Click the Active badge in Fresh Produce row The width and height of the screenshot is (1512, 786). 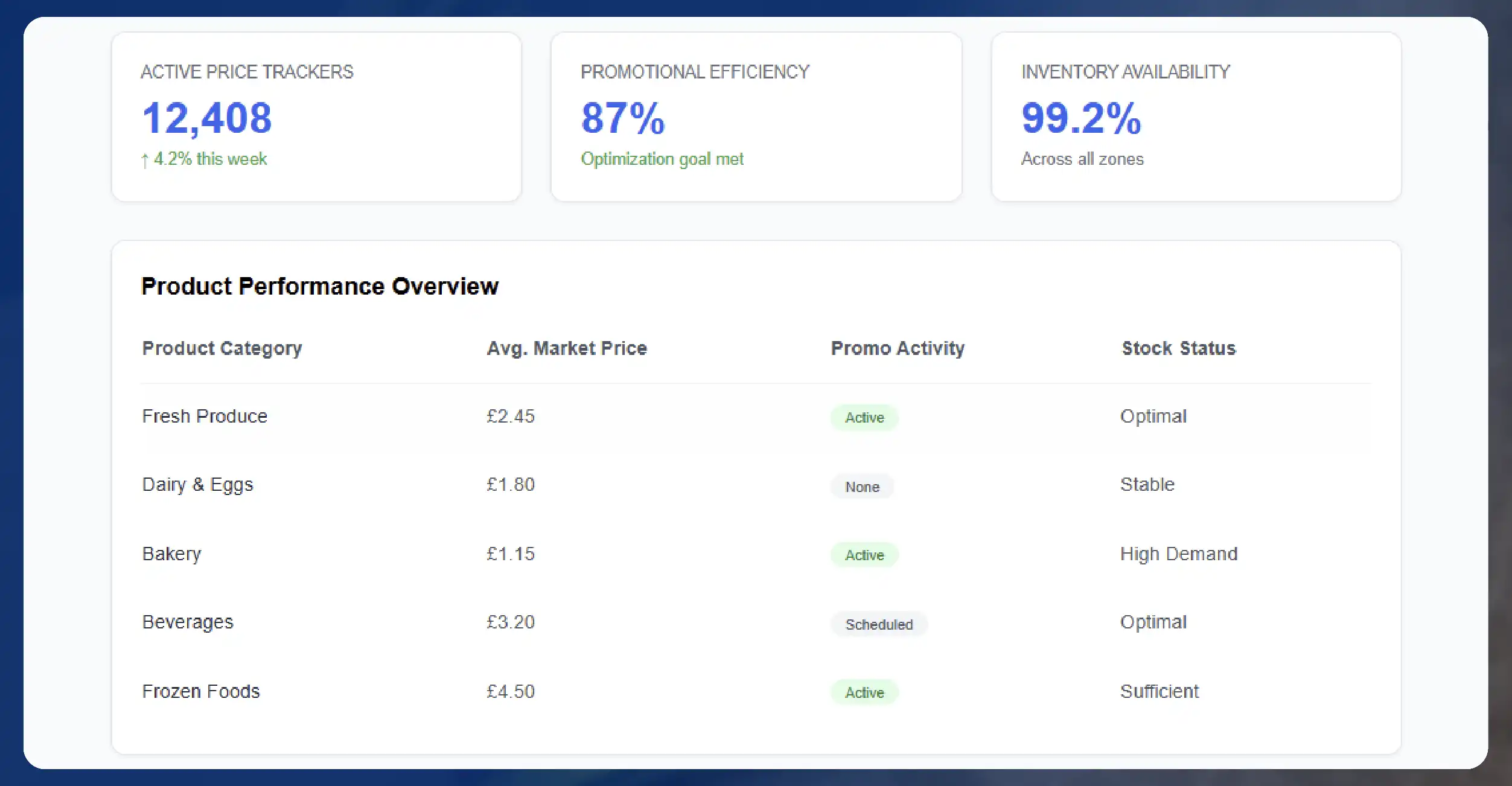click(x=864, y=418)
